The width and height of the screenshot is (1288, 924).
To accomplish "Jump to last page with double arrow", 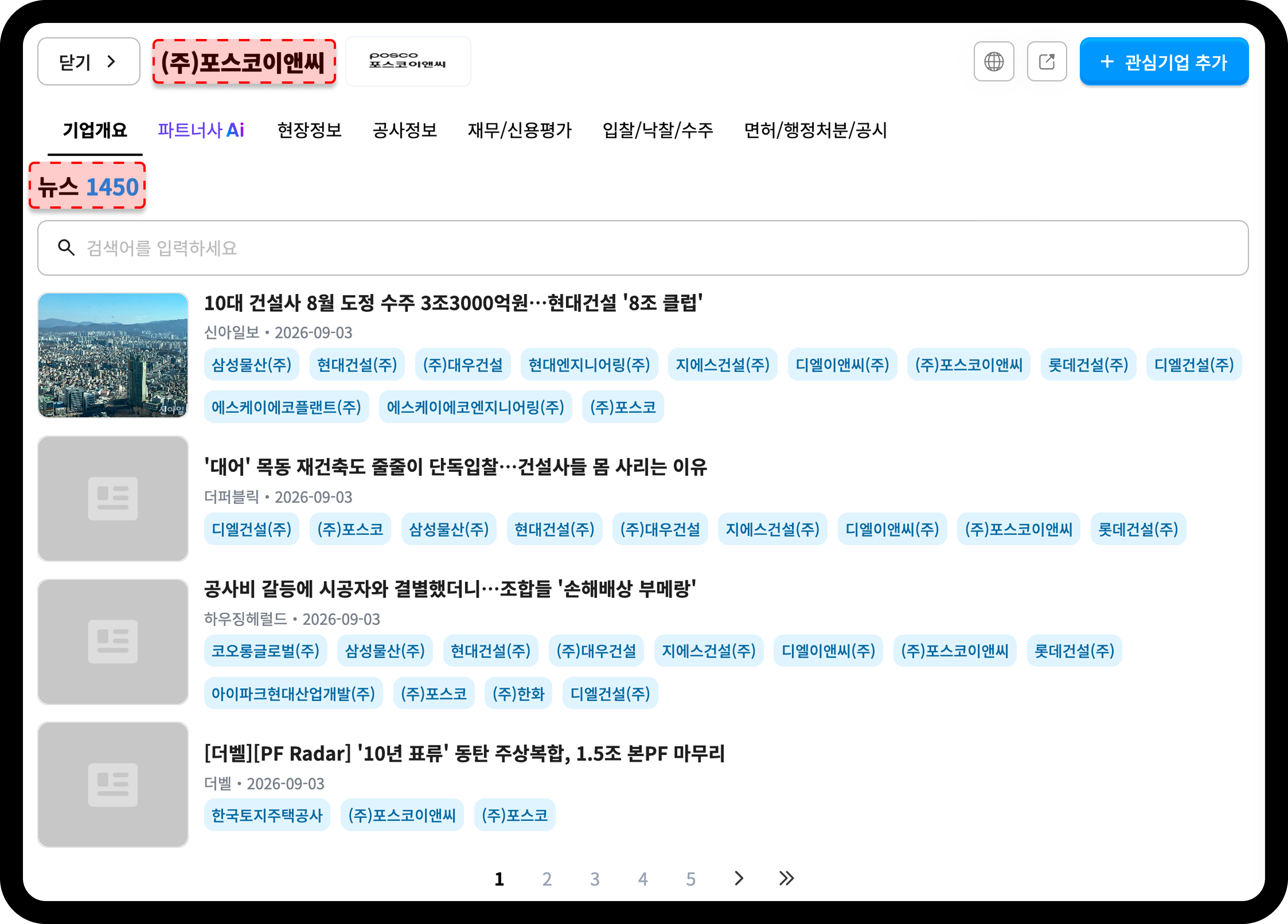I will pos(786,878).
